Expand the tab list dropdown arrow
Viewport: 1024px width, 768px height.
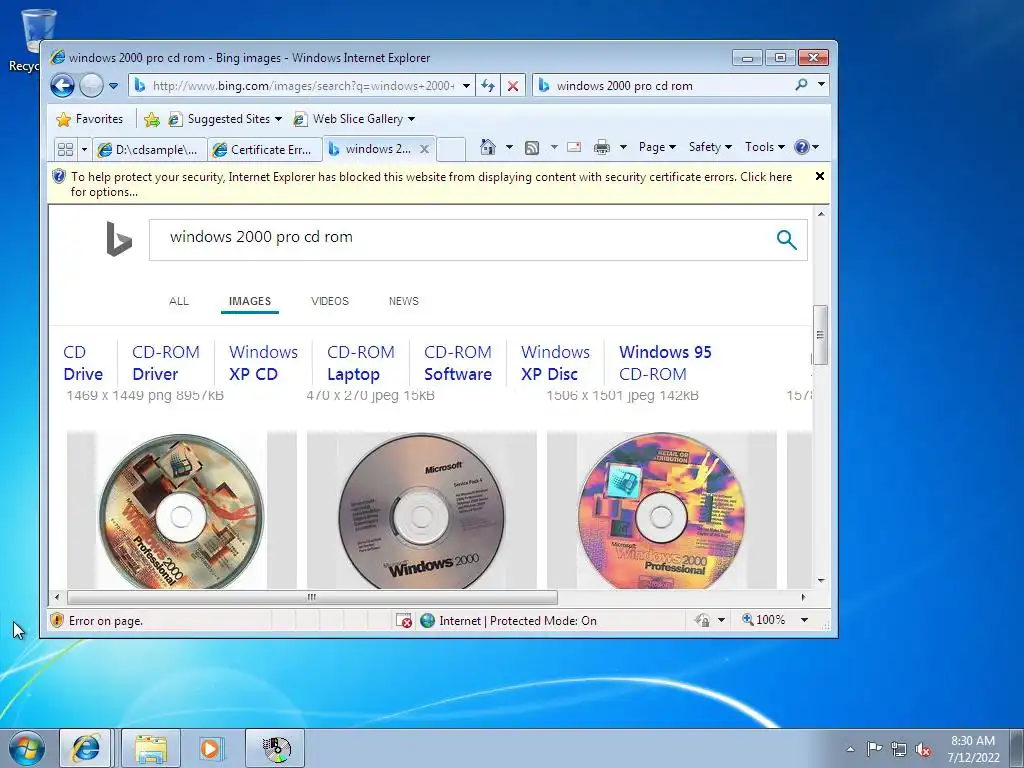click(84, 150)
